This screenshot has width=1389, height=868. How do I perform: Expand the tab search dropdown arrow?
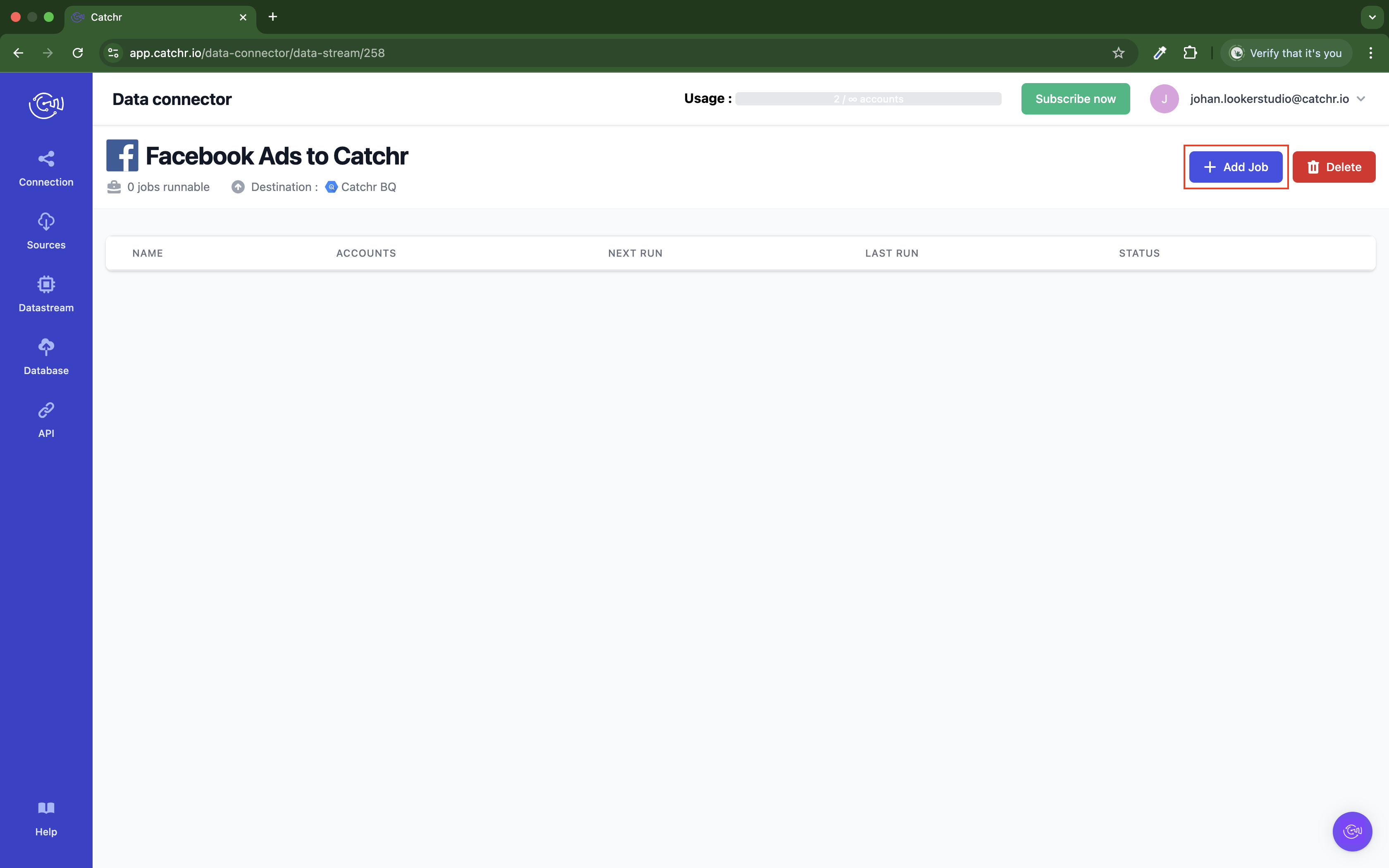click(1372, 17)
